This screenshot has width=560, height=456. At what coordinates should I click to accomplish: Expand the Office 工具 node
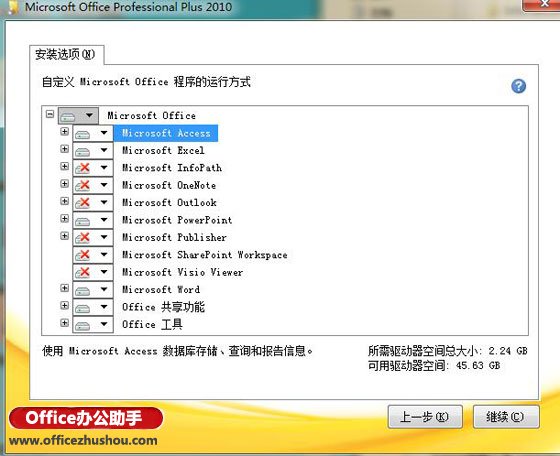(64, 323)
